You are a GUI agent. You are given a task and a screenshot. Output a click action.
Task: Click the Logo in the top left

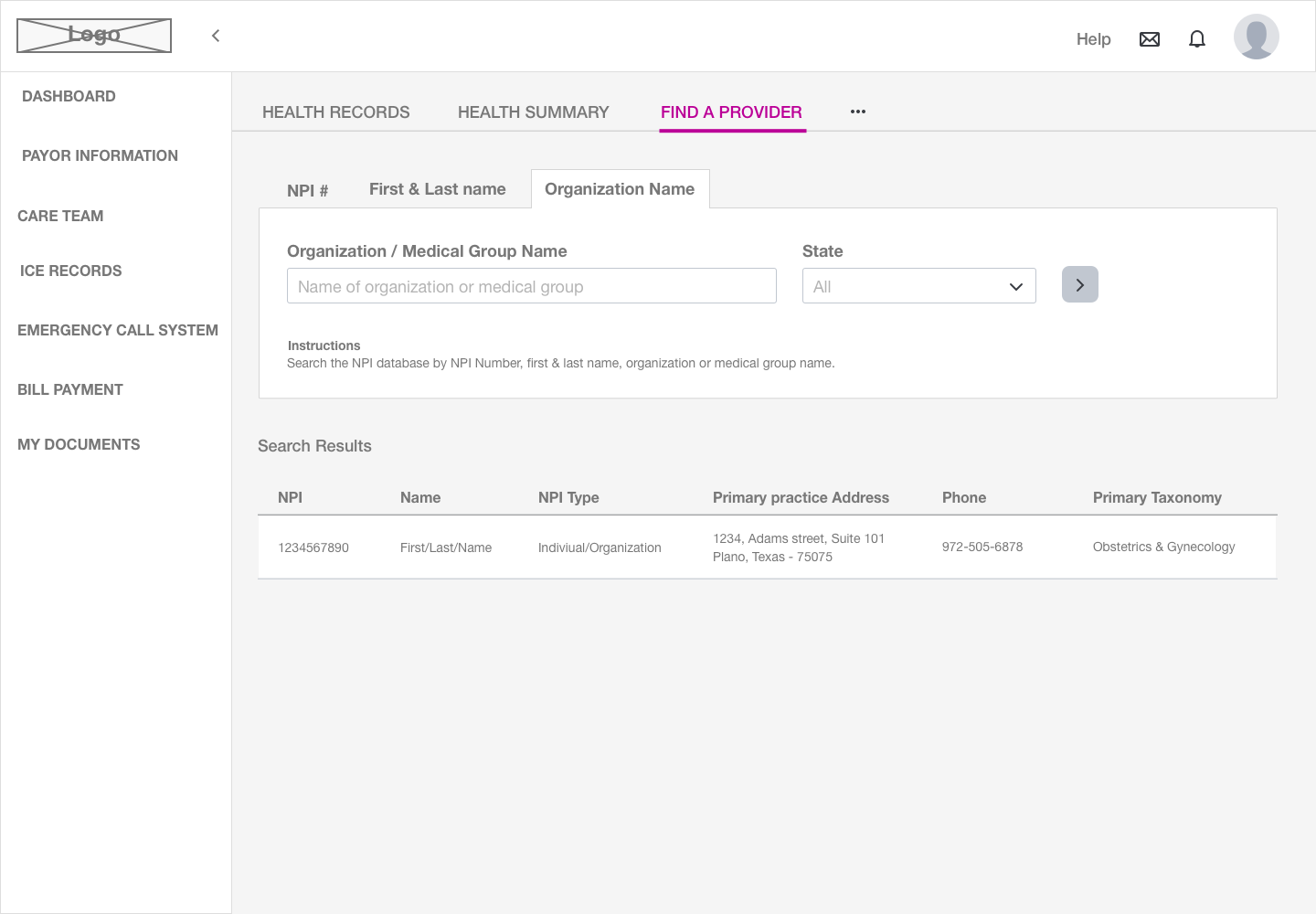pos(93,35)
